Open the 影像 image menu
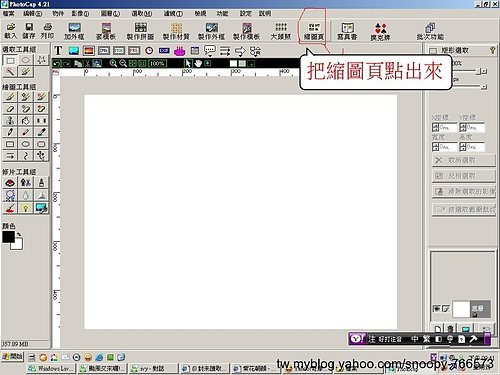500x375 pixels. pyautogui.click(x=80, y=14)
